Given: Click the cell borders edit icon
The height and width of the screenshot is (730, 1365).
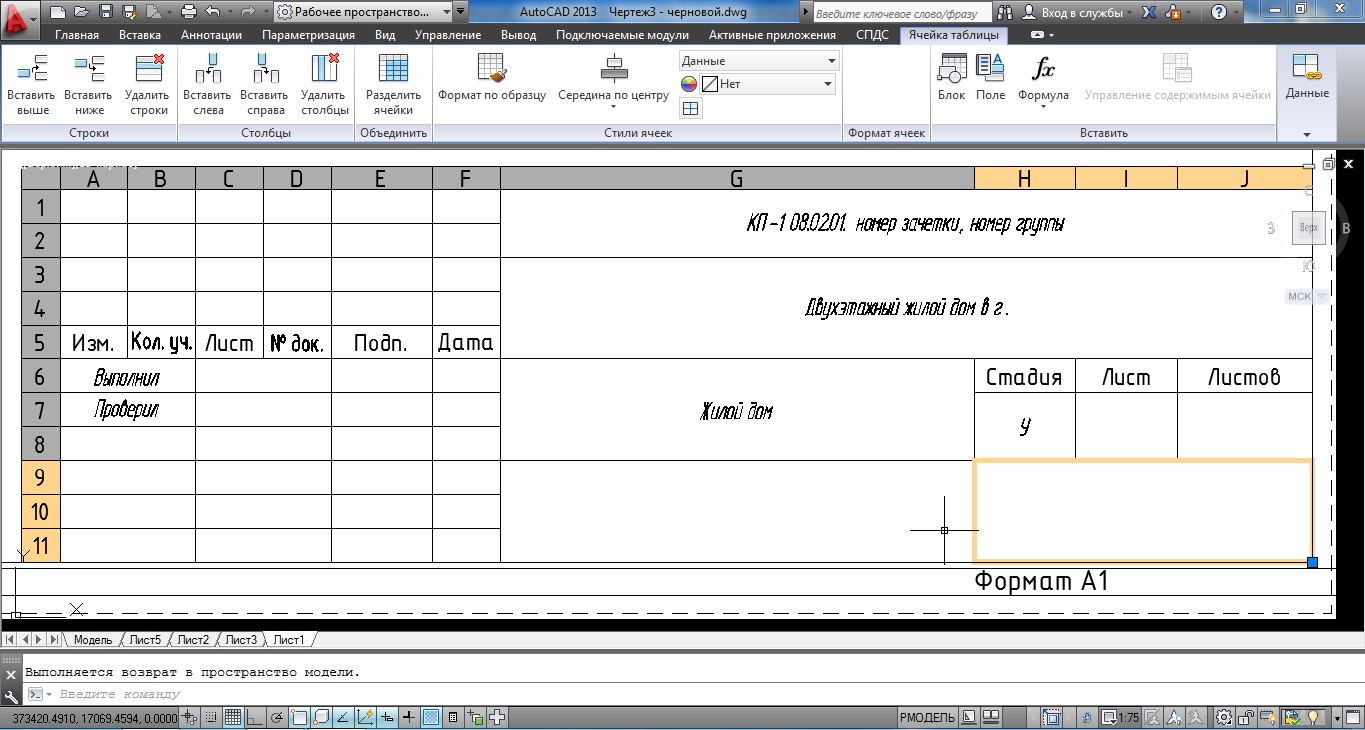Looking at the screenshot, I should [690, 108].
